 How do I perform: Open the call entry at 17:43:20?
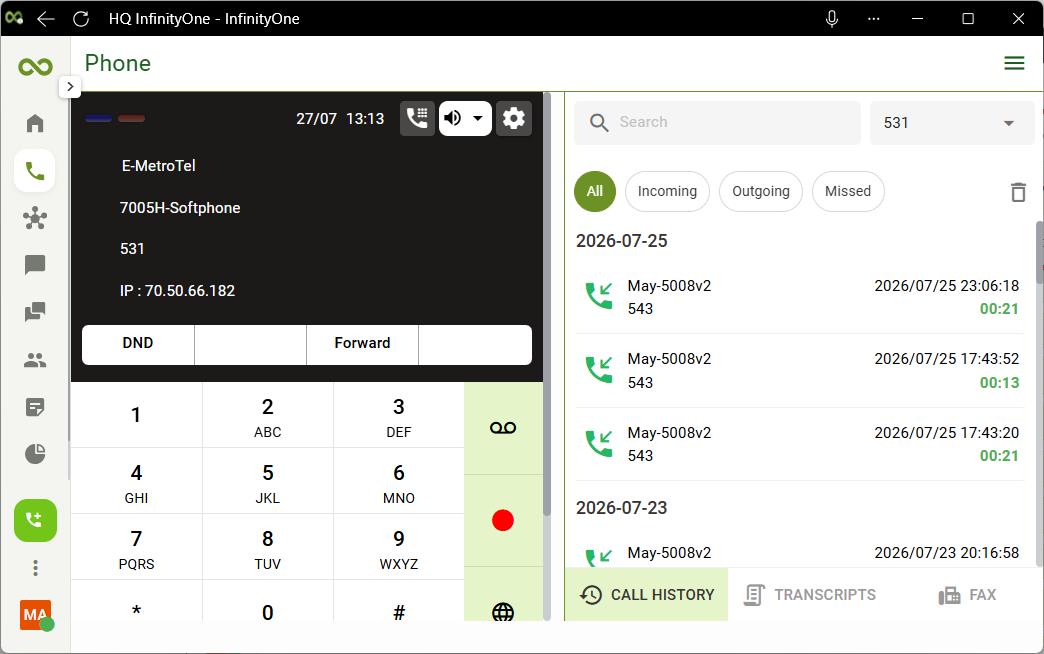click(800, 444)
